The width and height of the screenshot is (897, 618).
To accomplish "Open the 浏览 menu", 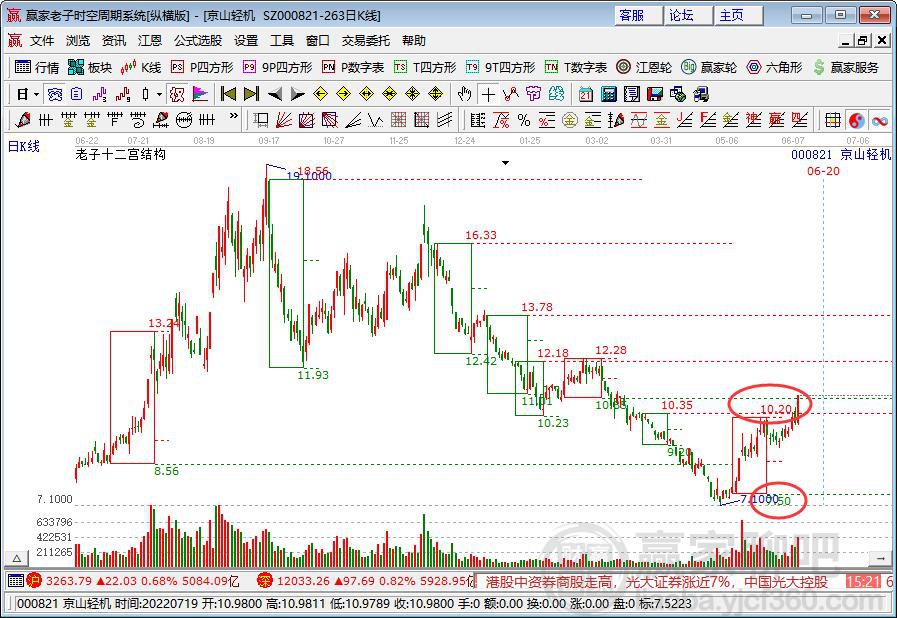I will [78, 41].
